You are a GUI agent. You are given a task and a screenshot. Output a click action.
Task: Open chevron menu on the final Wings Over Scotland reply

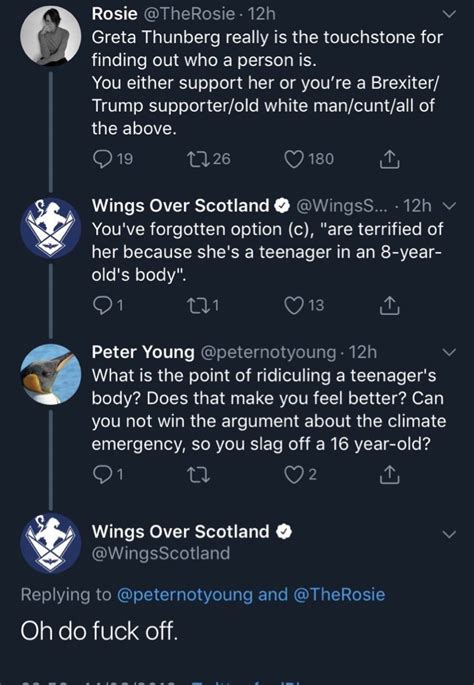pyautogui.click(x=449, y=534)
